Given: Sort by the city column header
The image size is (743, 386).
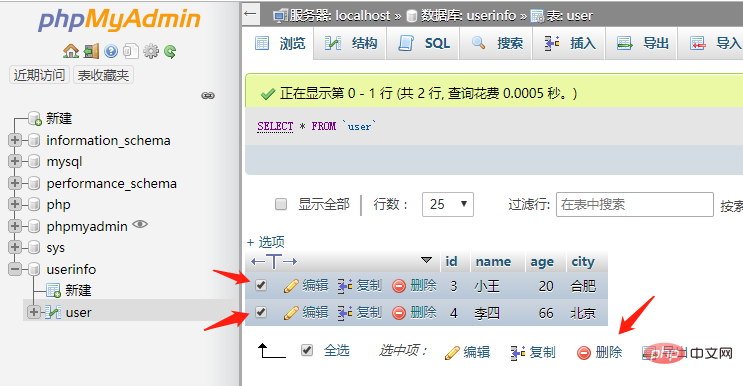Looking at the screenshot, I should (583, 262).
